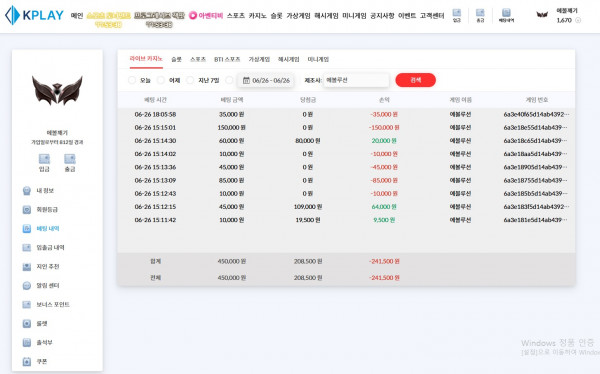This screenshot has height=374, width=600.
Task: Open 카지노 in the top navigation
Action: click(258, 16)
